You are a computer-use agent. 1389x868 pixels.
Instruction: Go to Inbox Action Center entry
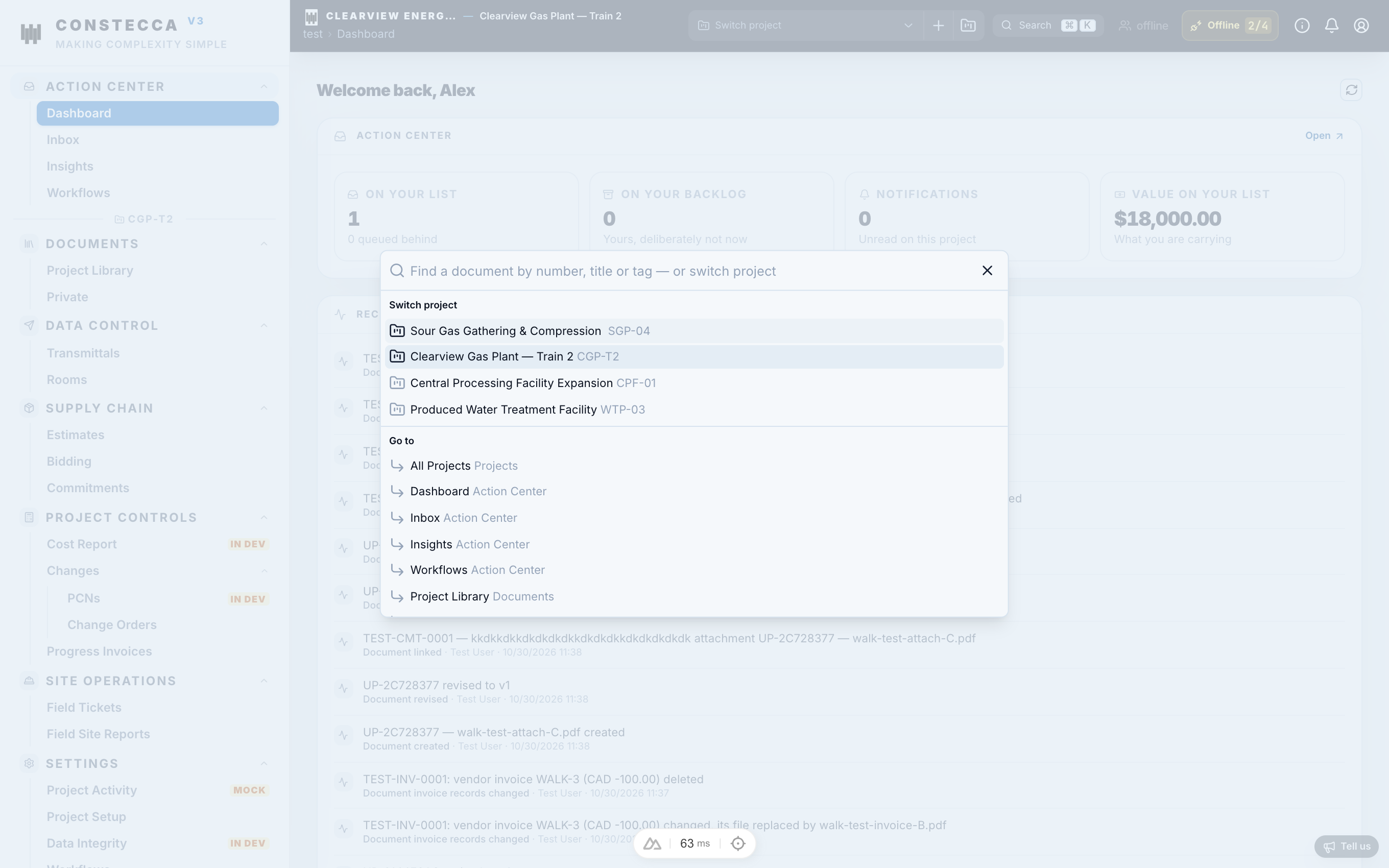(x=694, y=518)
